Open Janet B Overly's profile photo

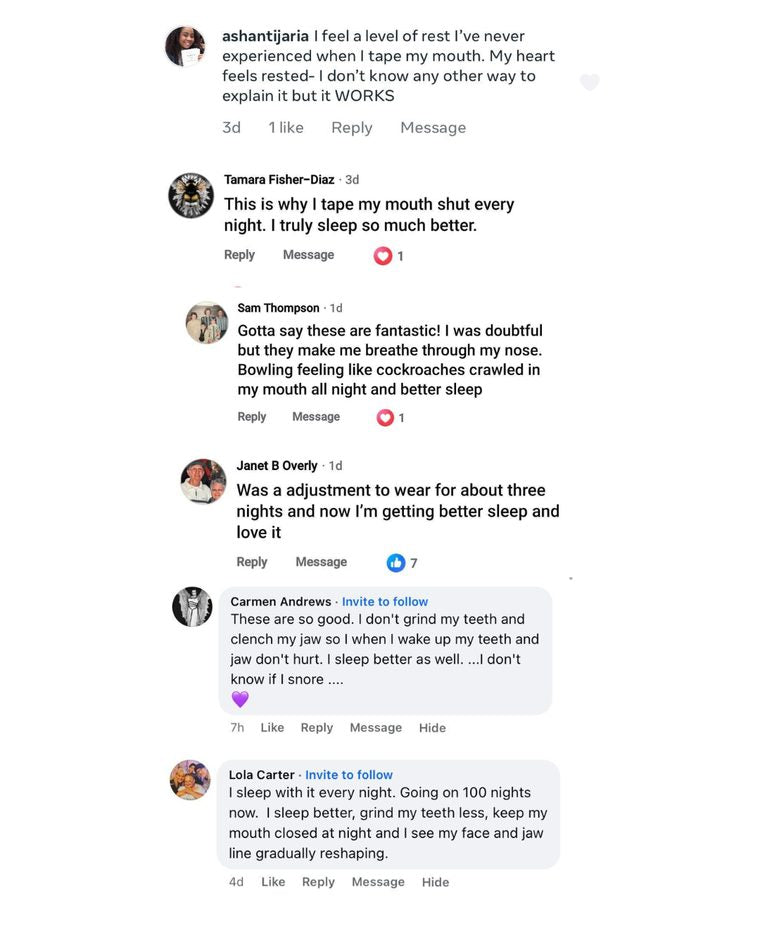click(x=204, y=481)
